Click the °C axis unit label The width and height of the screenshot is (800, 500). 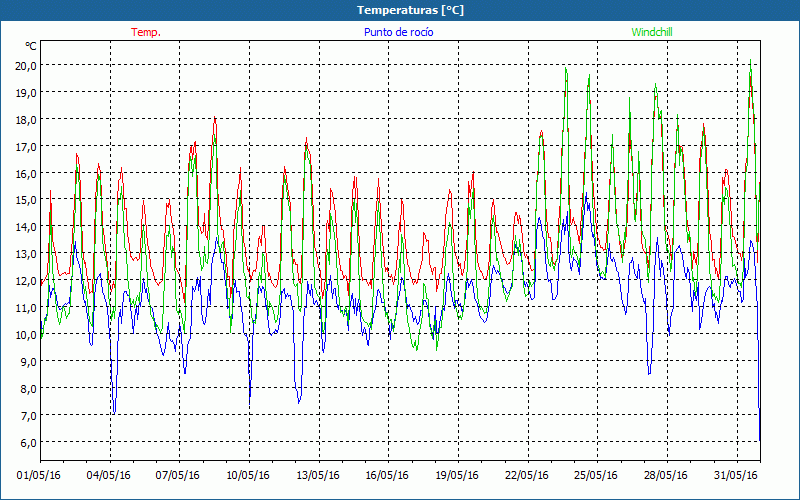(x=31, y=46)
